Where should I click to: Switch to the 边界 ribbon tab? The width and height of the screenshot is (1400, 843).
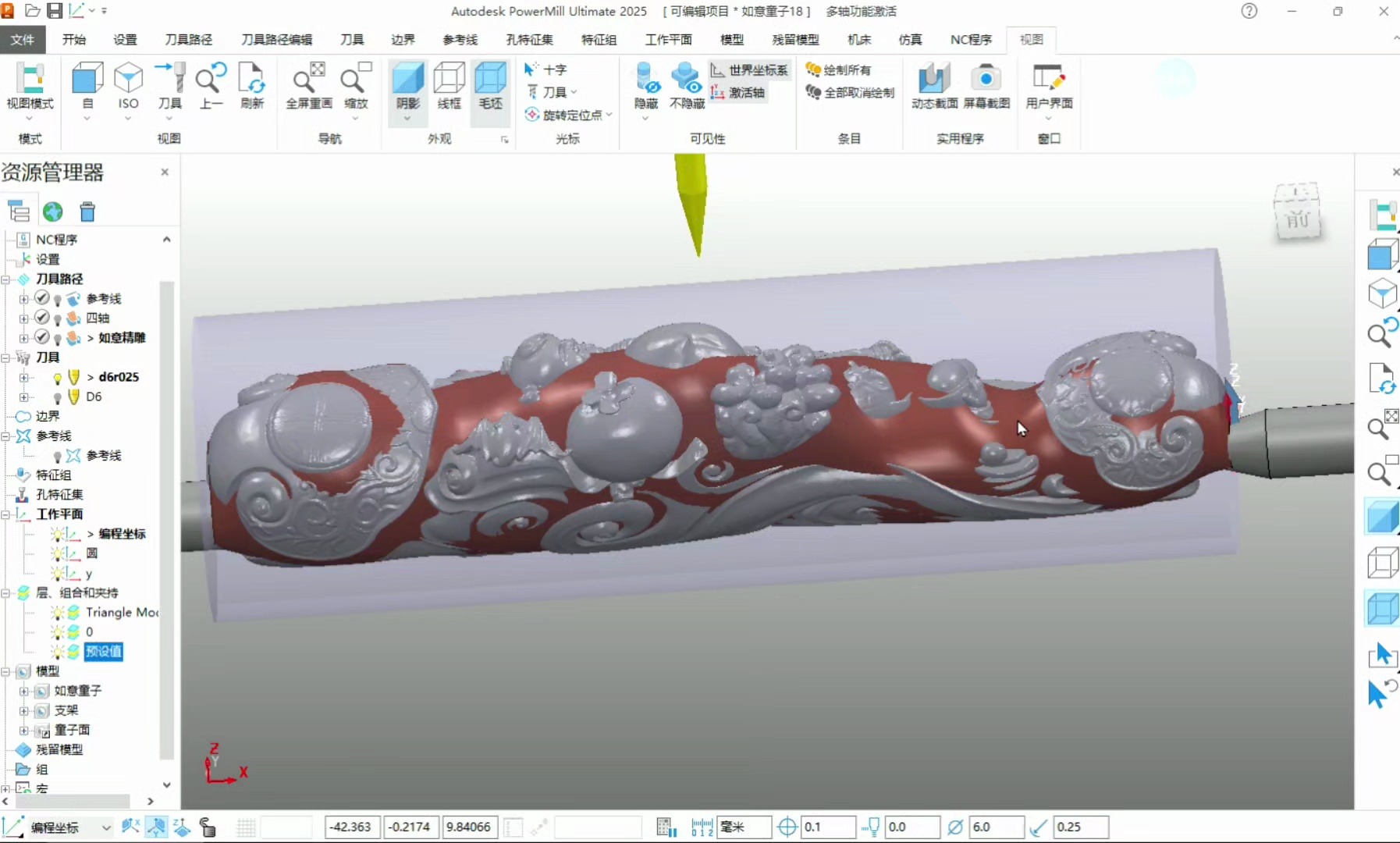[403, 39]
